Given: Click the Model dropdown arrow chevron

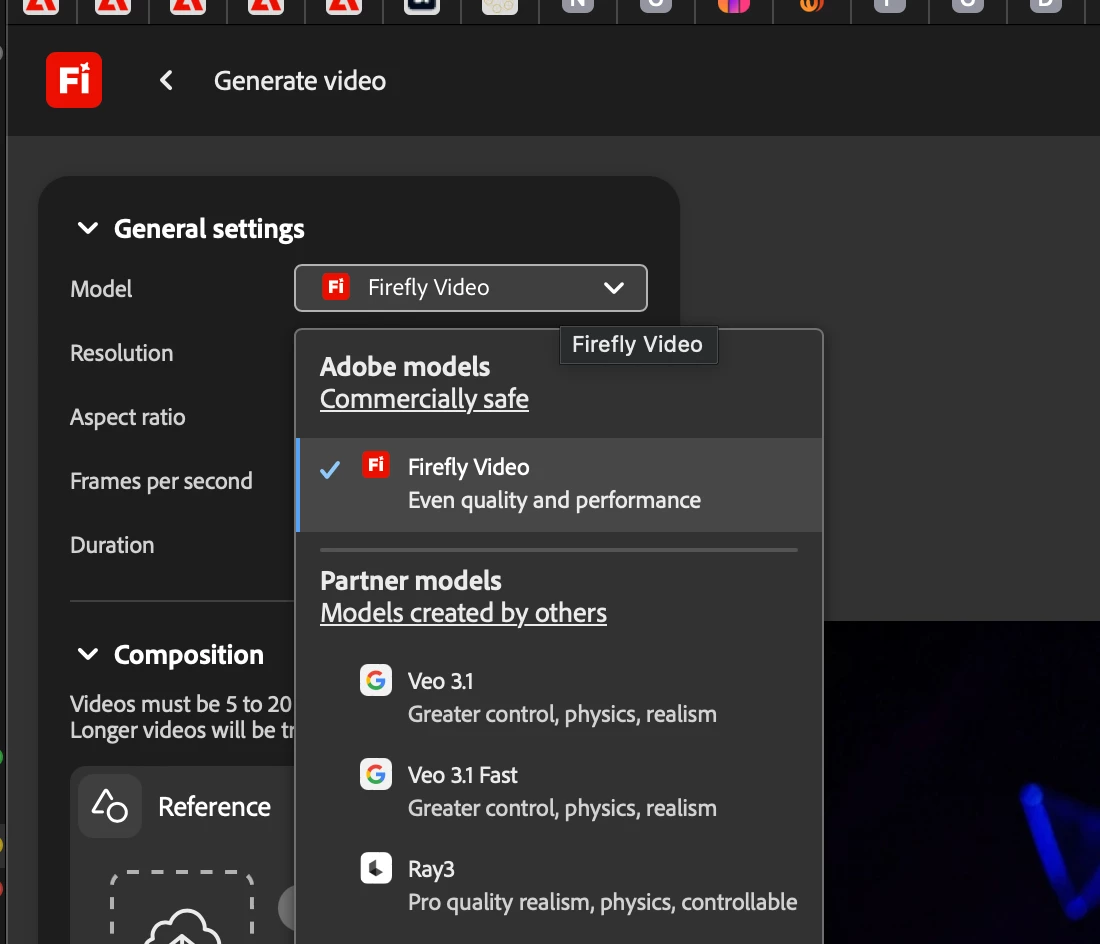Looking at the screenshot, I should pos(614,288).
